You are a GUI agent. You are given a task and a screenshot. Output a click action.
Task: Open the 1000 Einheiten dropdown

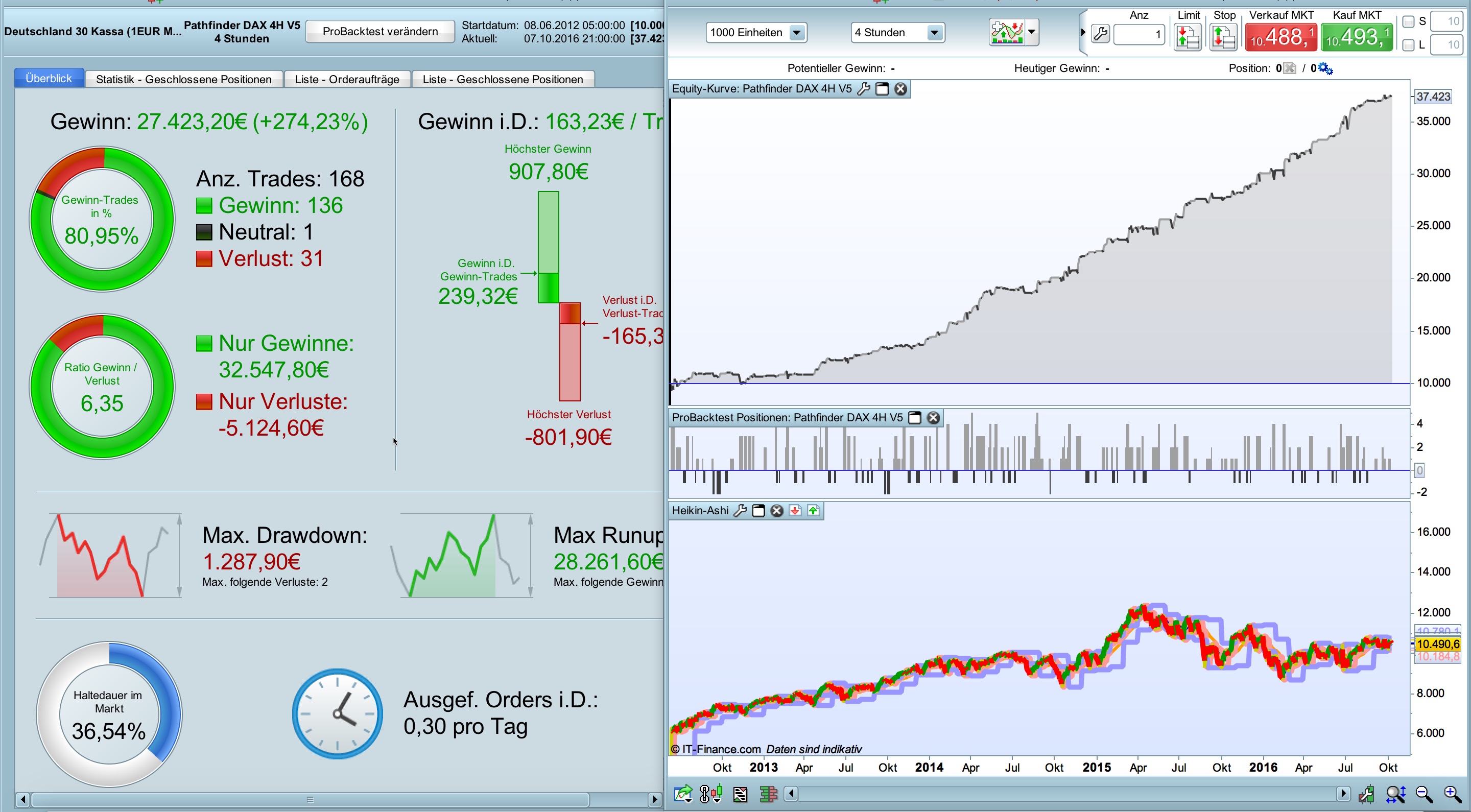pos(797,33)
